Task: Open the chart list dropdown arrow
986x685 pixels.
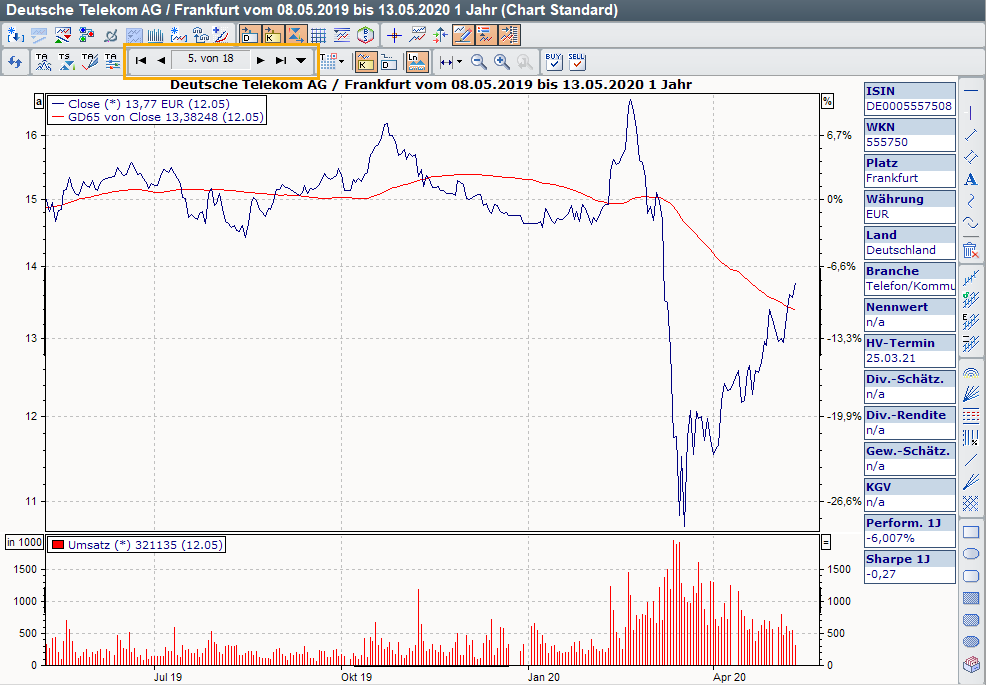Action: click(301, 60)
